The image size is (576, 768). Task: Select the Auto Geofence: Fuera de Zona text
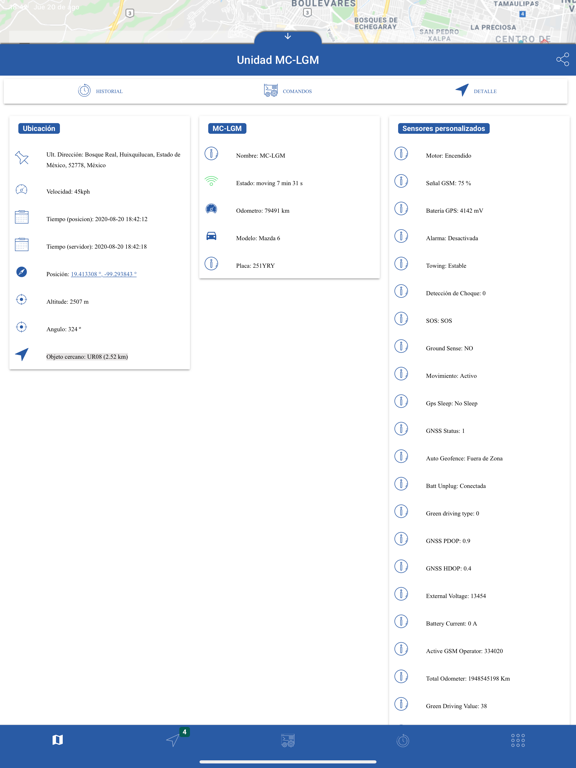tap(464, 458)
